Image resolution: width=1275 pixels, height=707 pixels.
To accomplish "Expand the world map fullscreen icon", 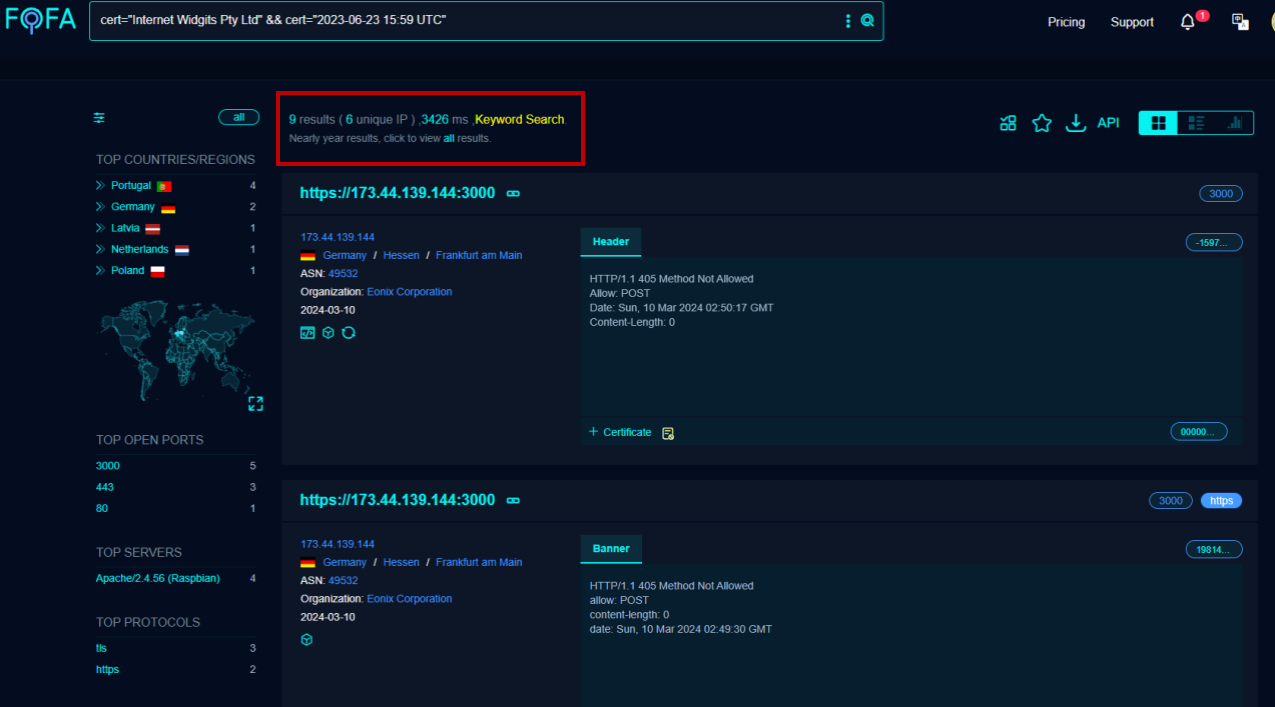I will point(255,403).
